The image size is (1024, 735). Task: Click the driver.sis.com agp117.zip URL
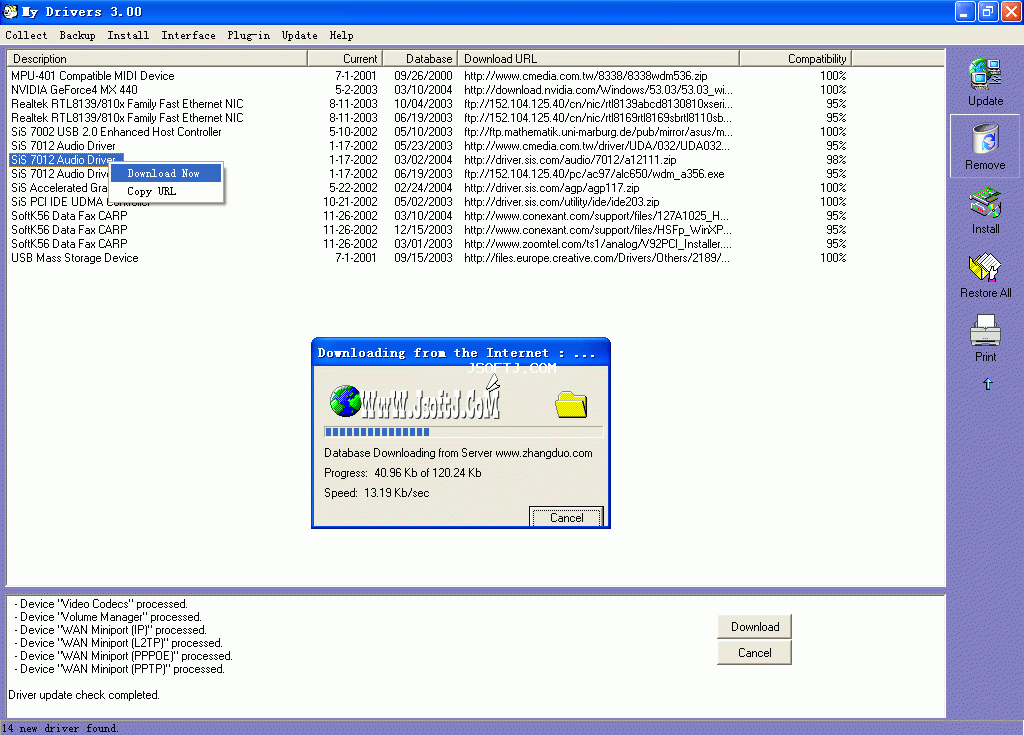click(x=551, y=188)
